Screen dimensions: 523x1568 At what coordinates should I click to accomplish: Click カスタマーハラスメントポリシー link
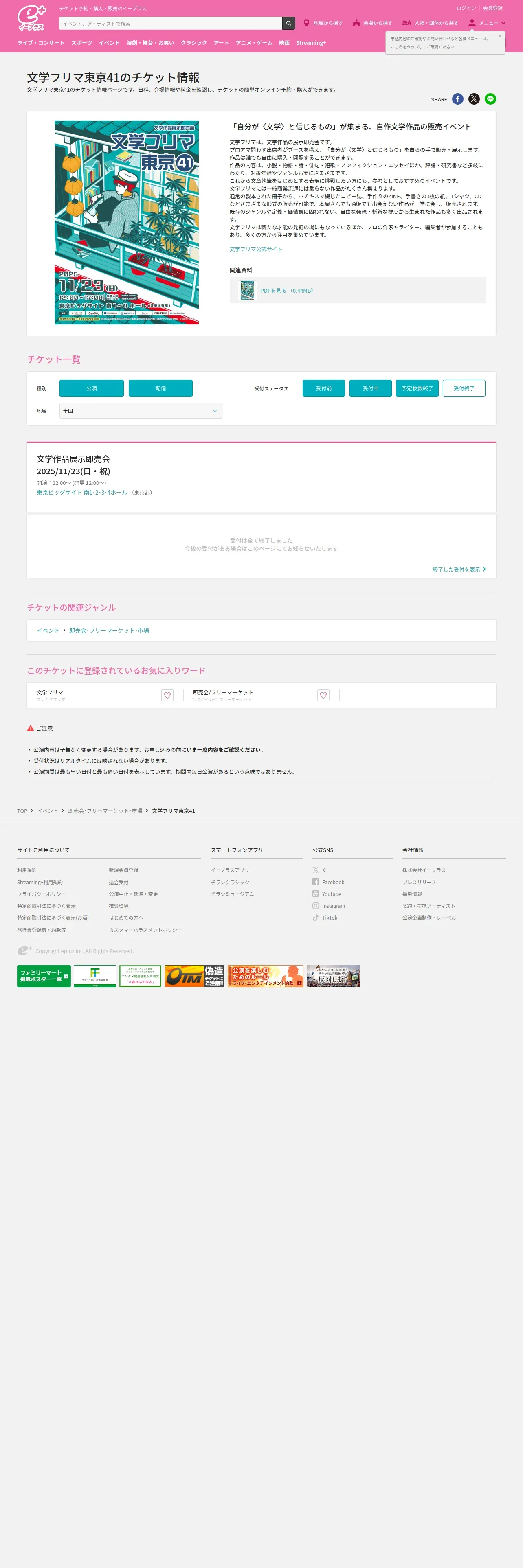[145, 929]
